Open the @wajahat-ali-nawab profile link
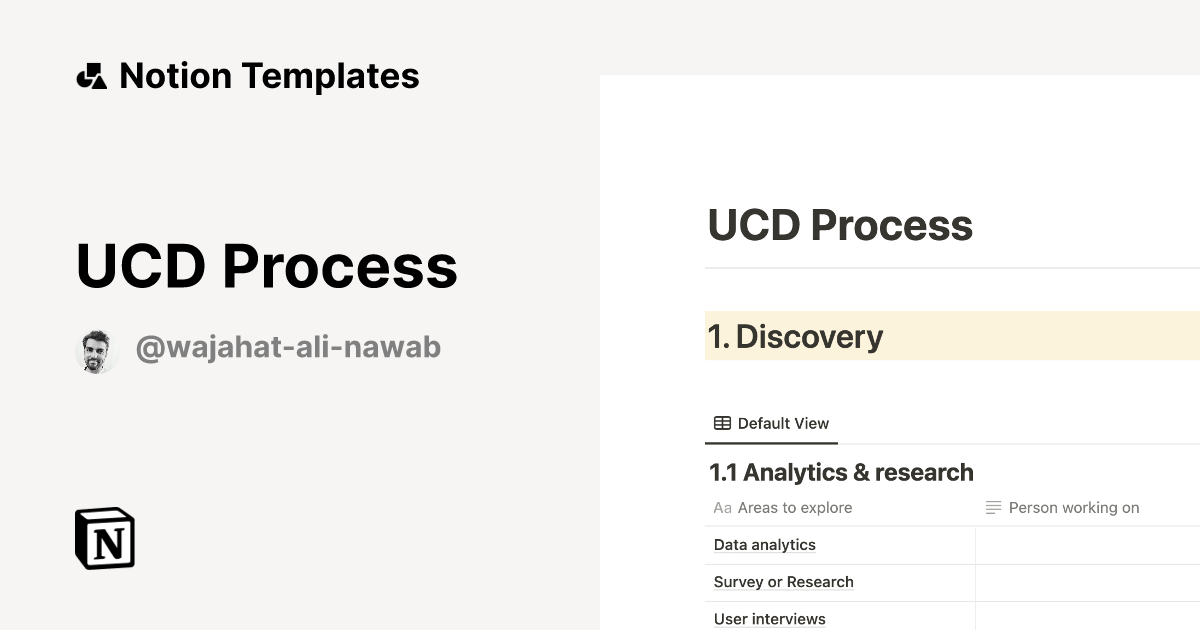1200x630 pixels. (288, 347)
